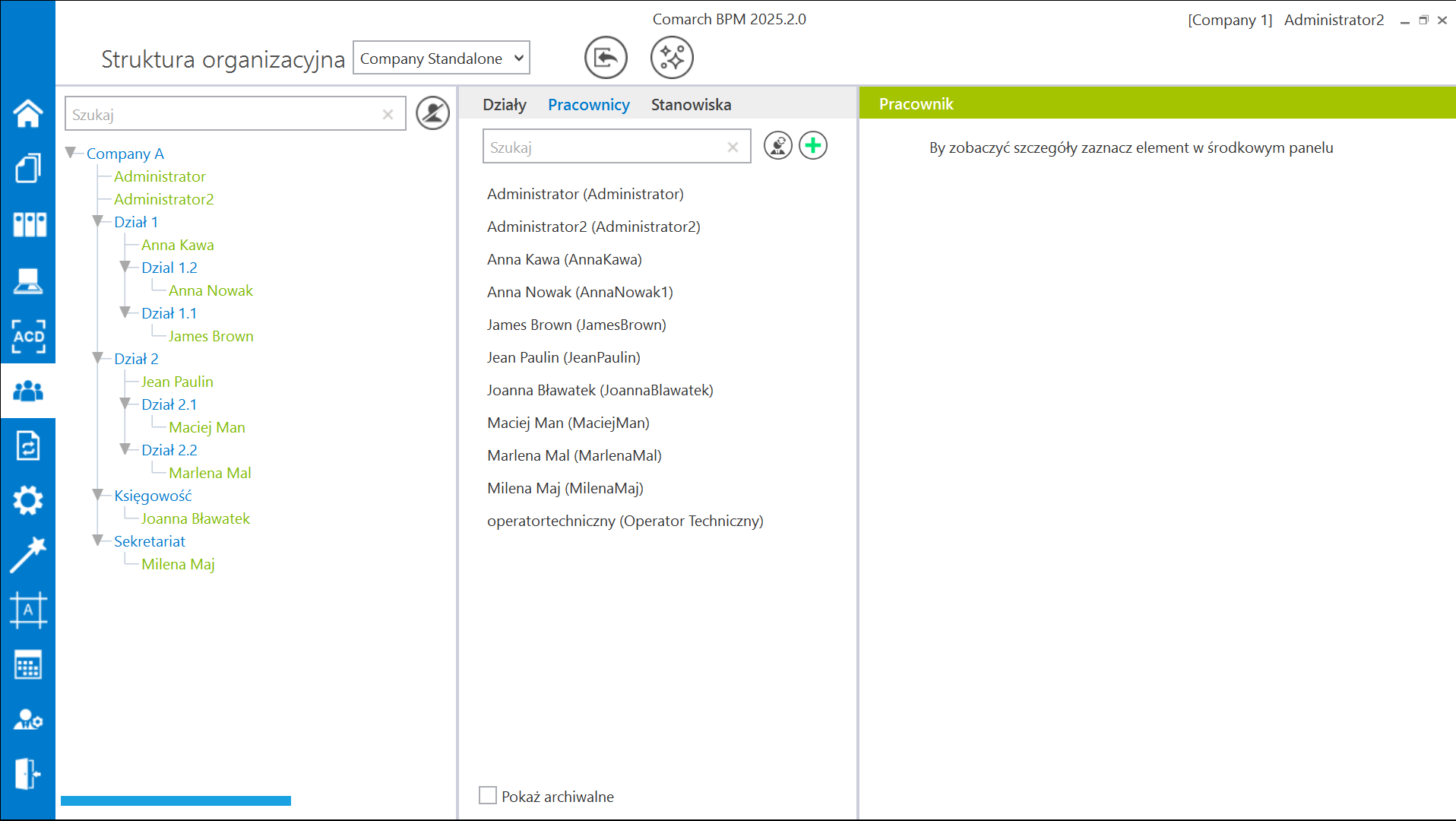The image size is (1456, 821).
Task: Open the document refresh workflow icon
Action: click(28, 446)
